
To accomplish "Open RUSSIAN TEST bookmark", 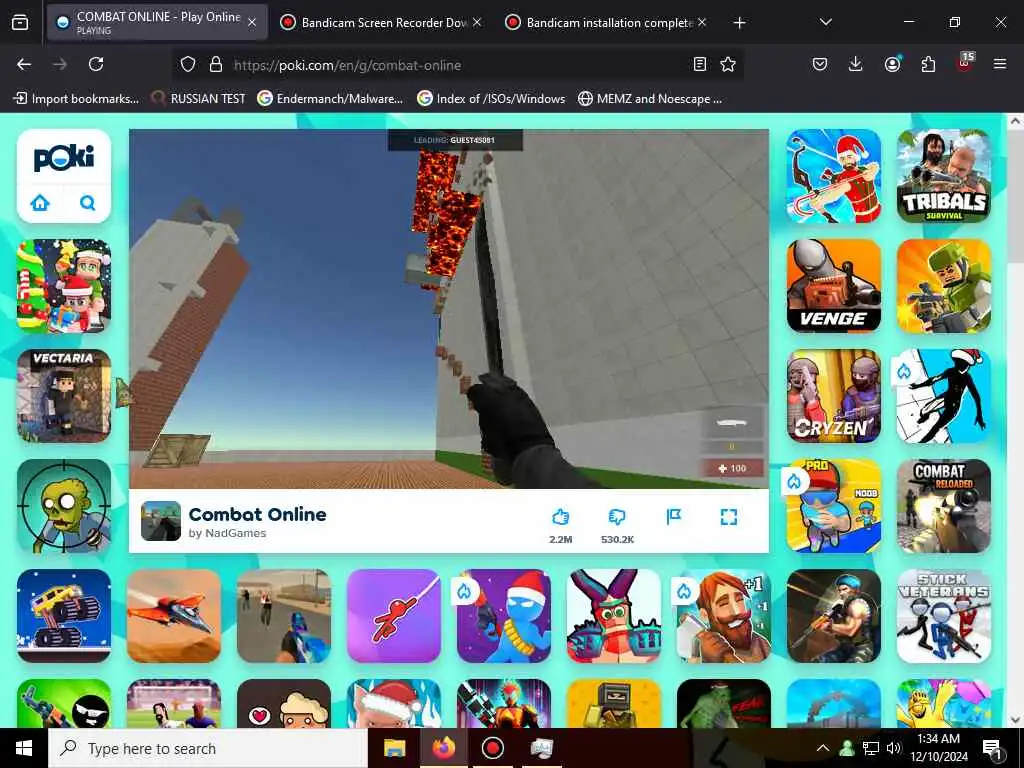I will click(x=198, y=99).
